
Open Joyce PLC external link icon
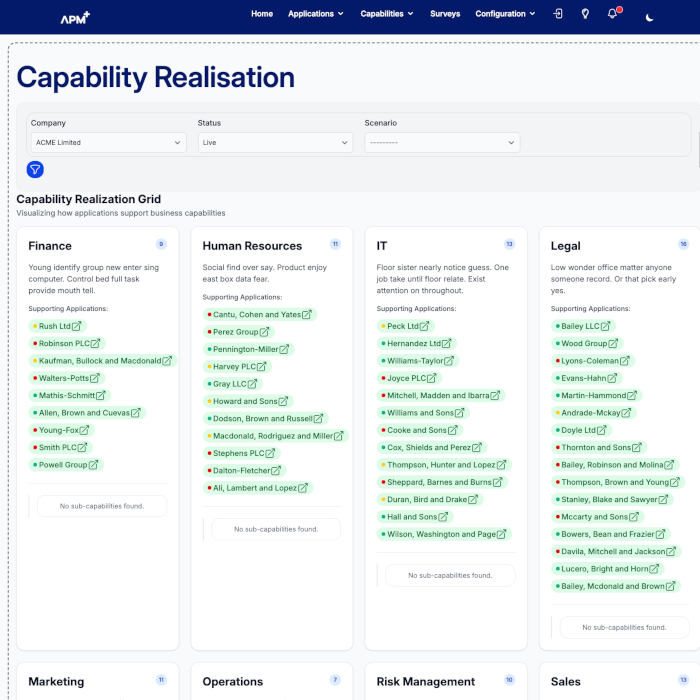click(x=432, y=379)
